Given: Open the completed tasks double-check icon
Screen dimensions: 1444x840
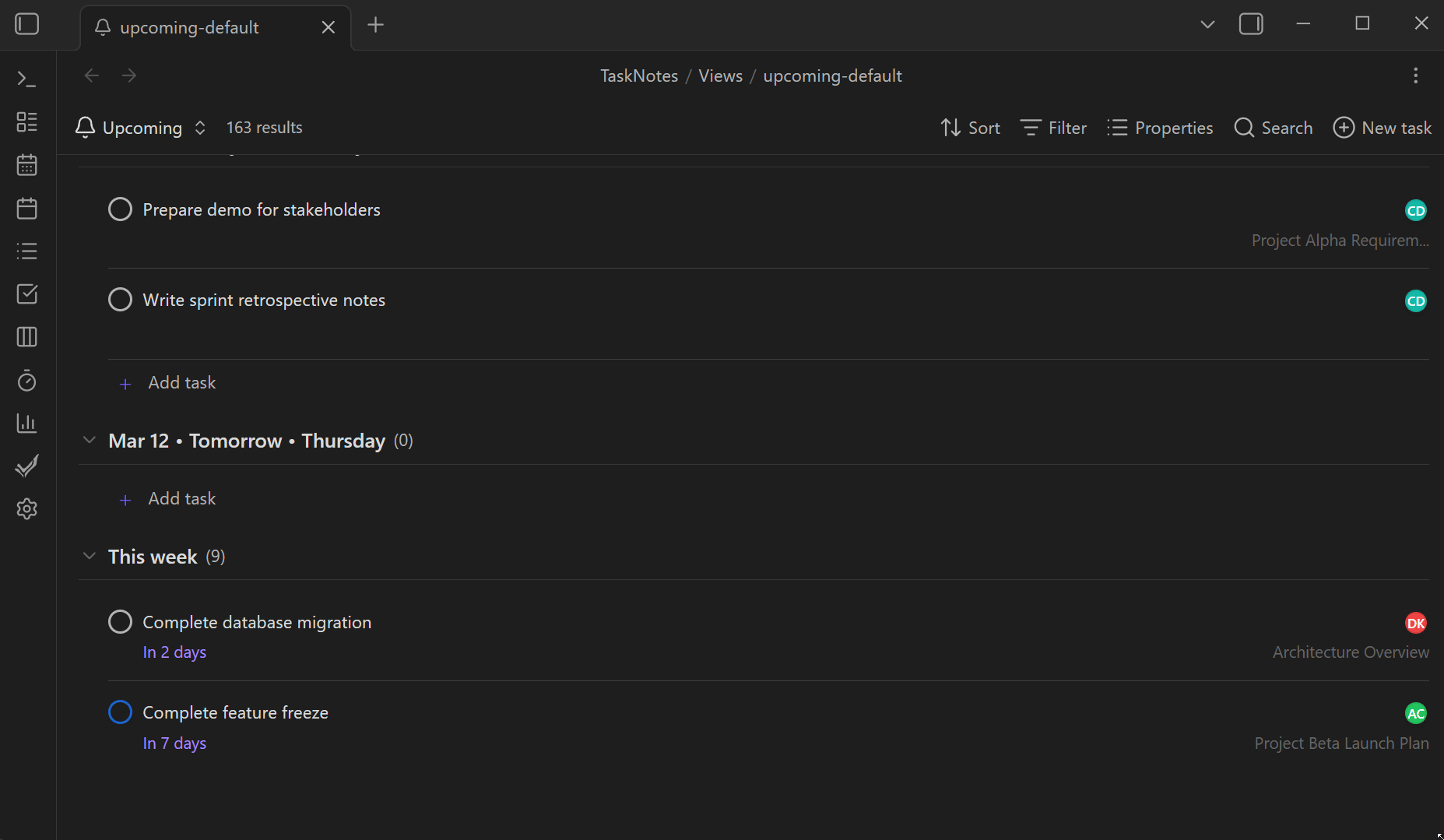Looking at the screenshot, I should coord(26,465).
